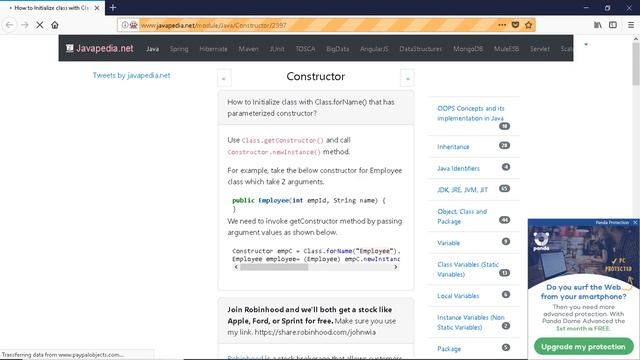Viewport: 640px width, 360px height.
Task: Open the TOSCA navbar item
Action: [305, 49]
